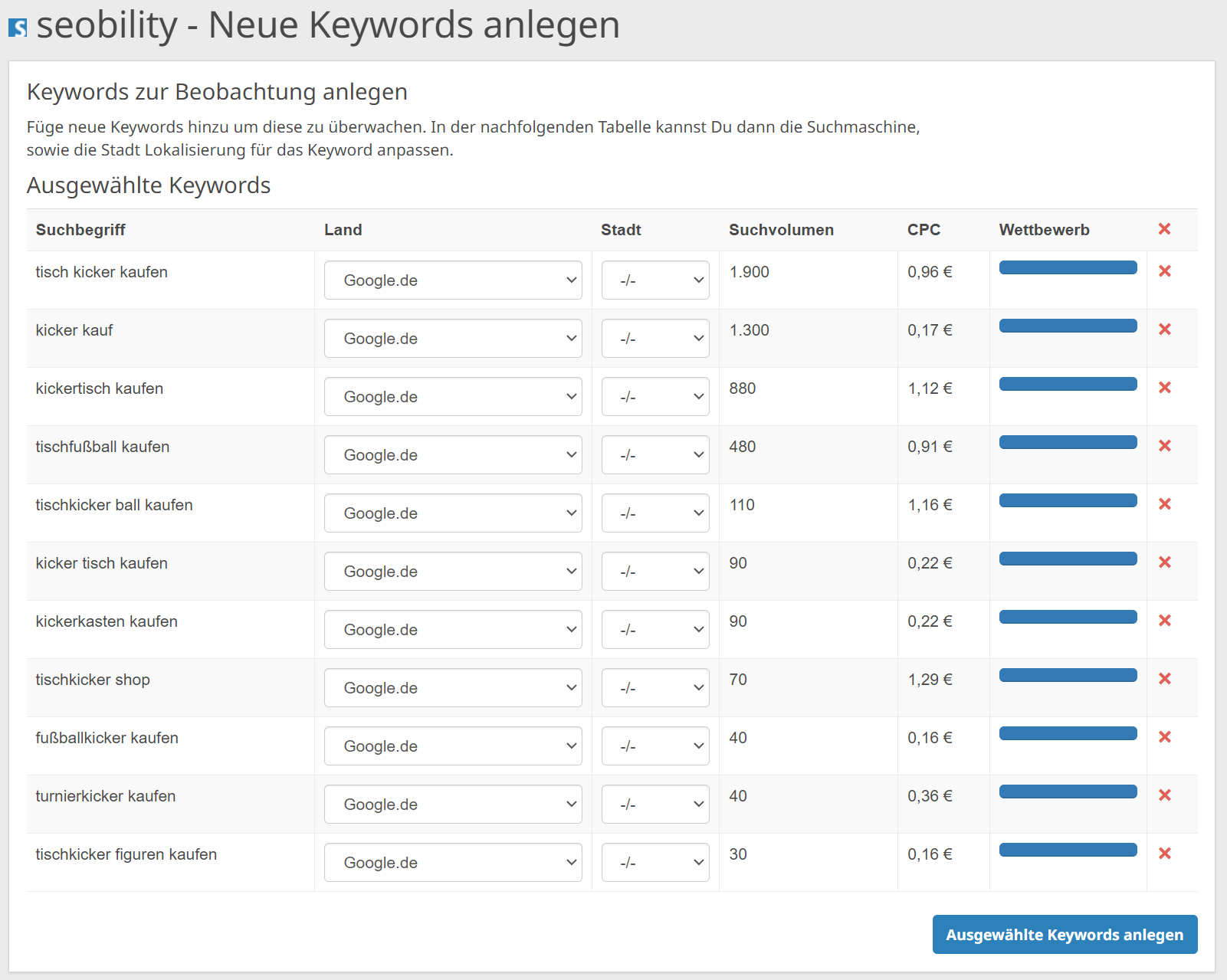Open Stadt dropdown for 'kickertisch kaufen'
Screen dimensions: 1227x980
(655, 397)
